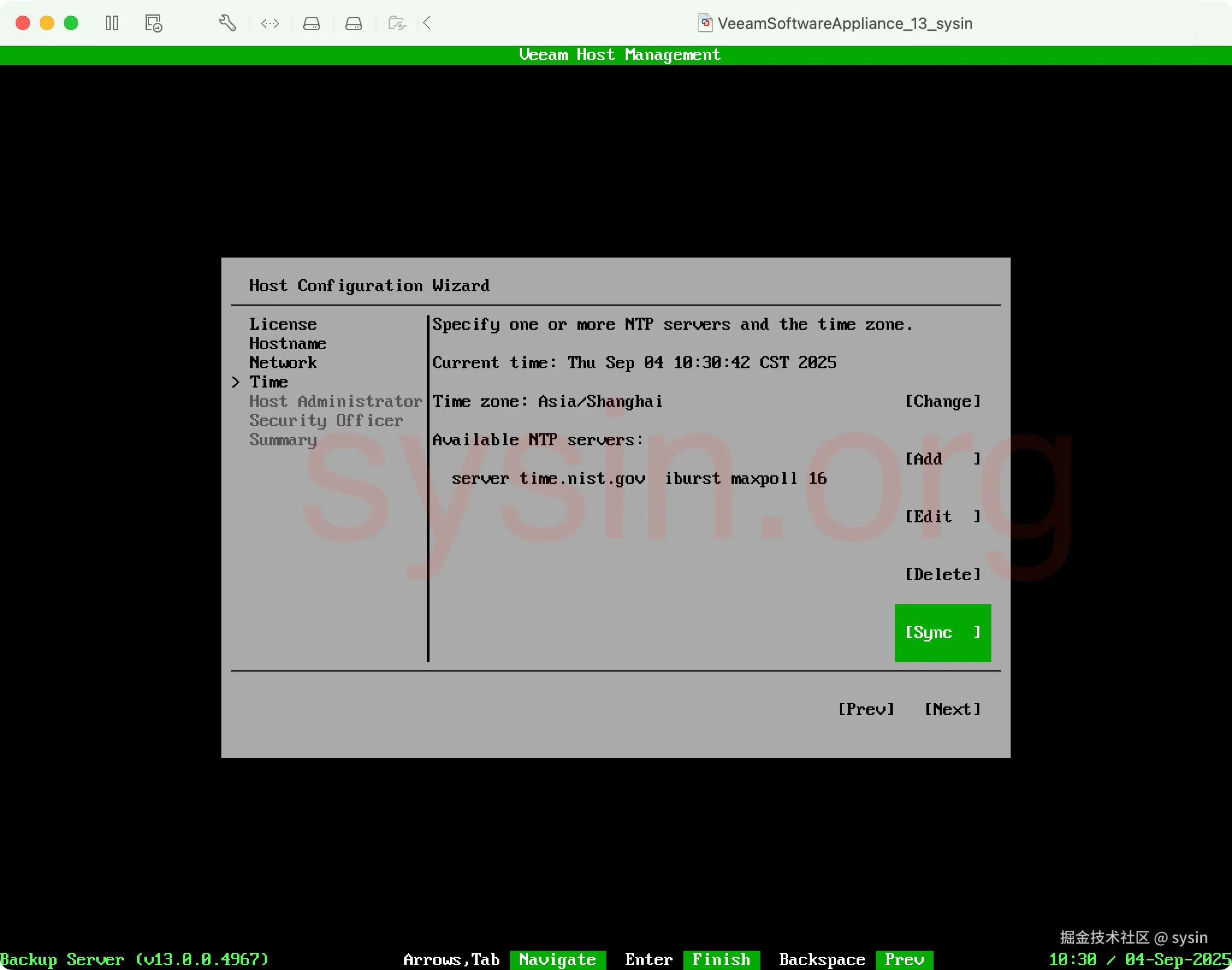This screenshot has width=1232, height=970.
Task: Go to Next wizard step
Action: [952, 709]
